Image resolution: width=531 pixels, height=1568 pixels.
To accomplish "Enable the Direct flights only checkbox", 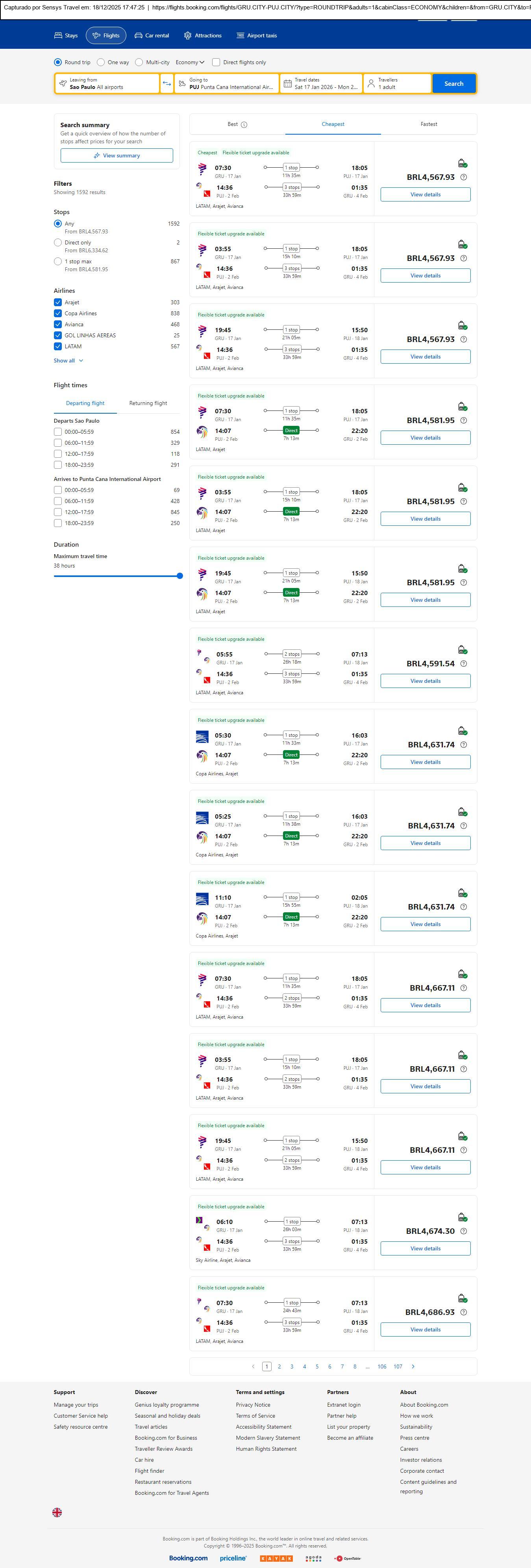I will [x=216, y=62].
